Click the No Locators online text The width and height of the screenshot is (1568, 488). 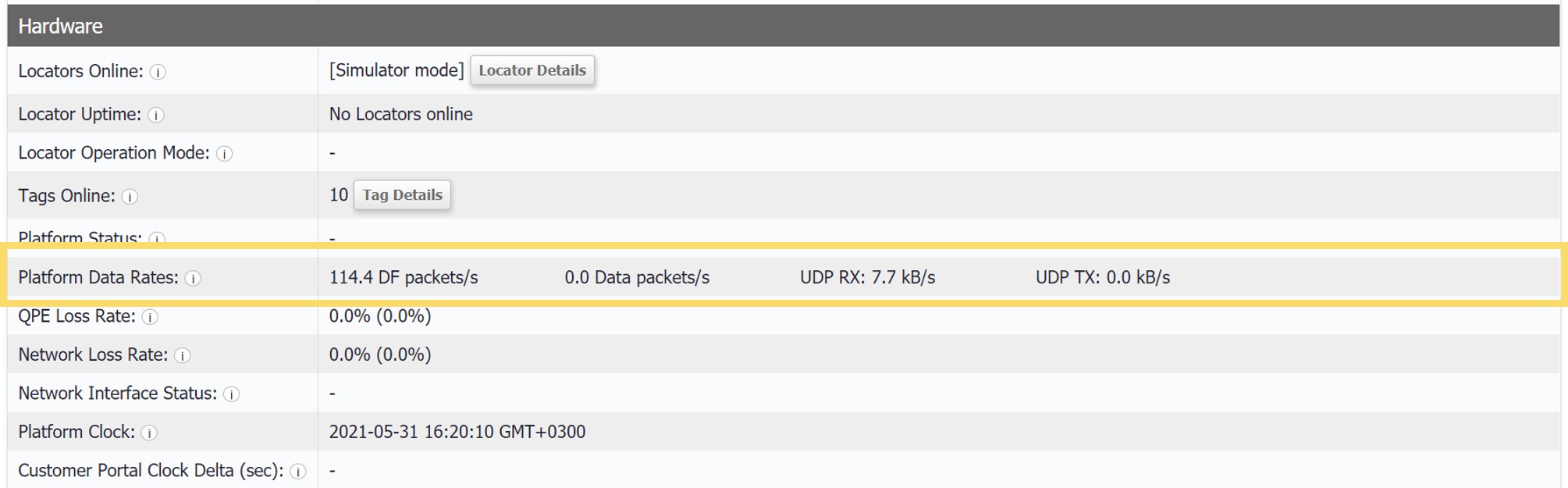[x=400, y=114]
